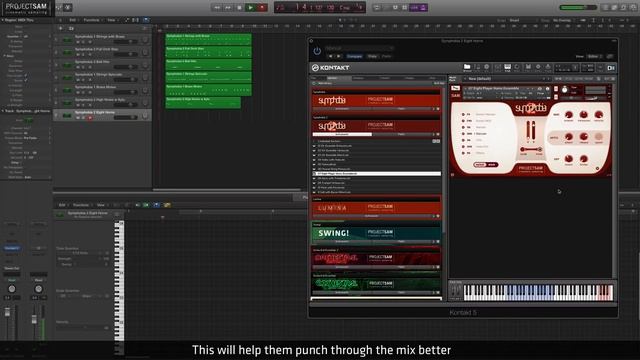Click Symphobia 2 High Horns & Xylo region
640x360 pixels.
[203, 102]
